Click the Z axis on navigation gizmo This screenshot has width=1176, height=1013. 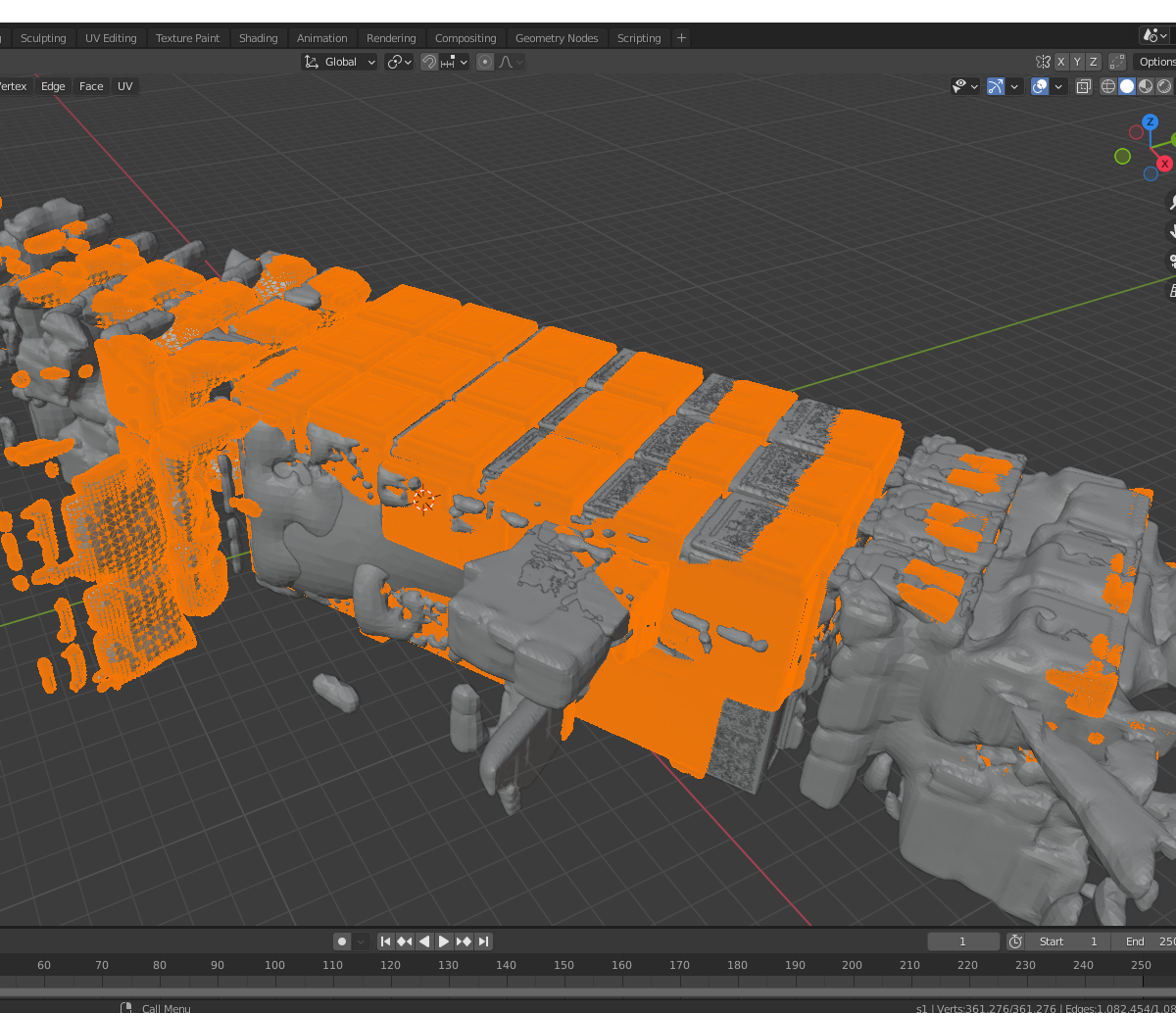pos(1151,122)
